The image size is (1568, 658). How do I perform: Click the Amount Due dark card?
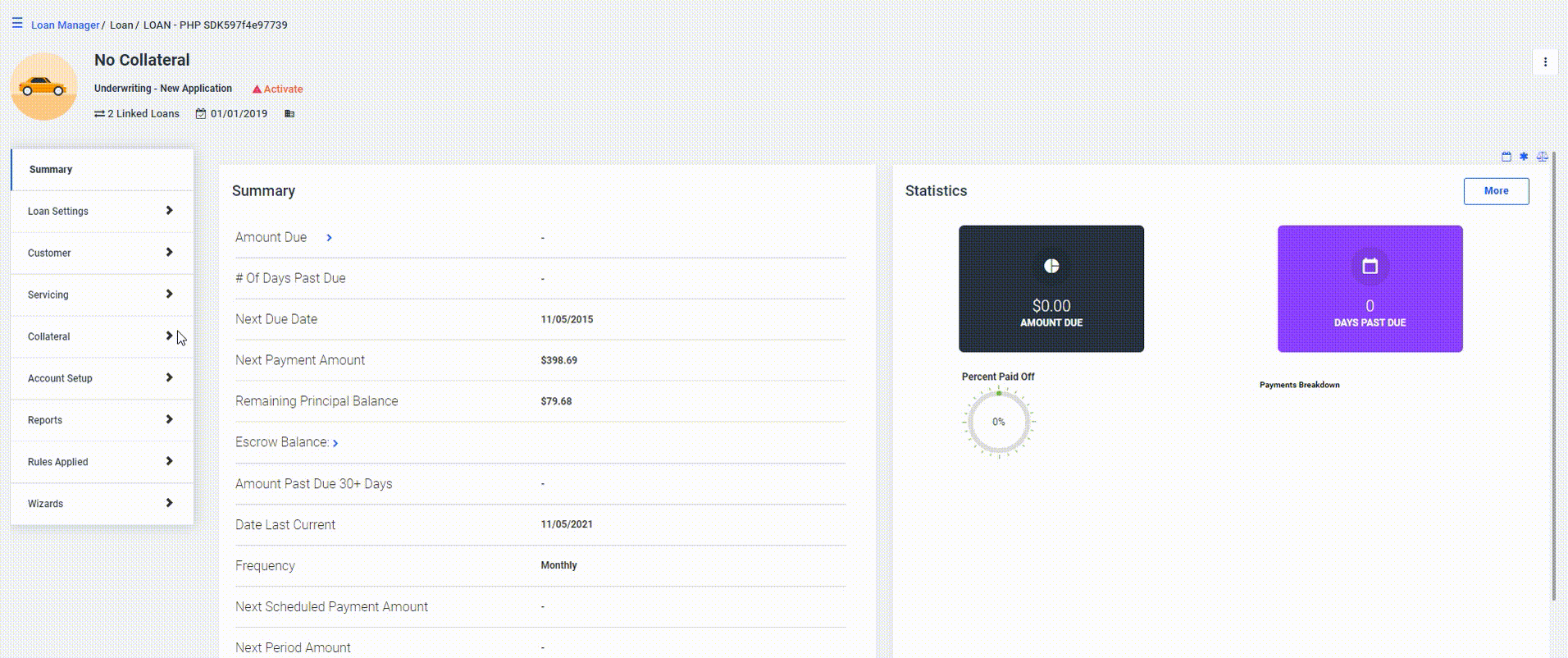1051,289
